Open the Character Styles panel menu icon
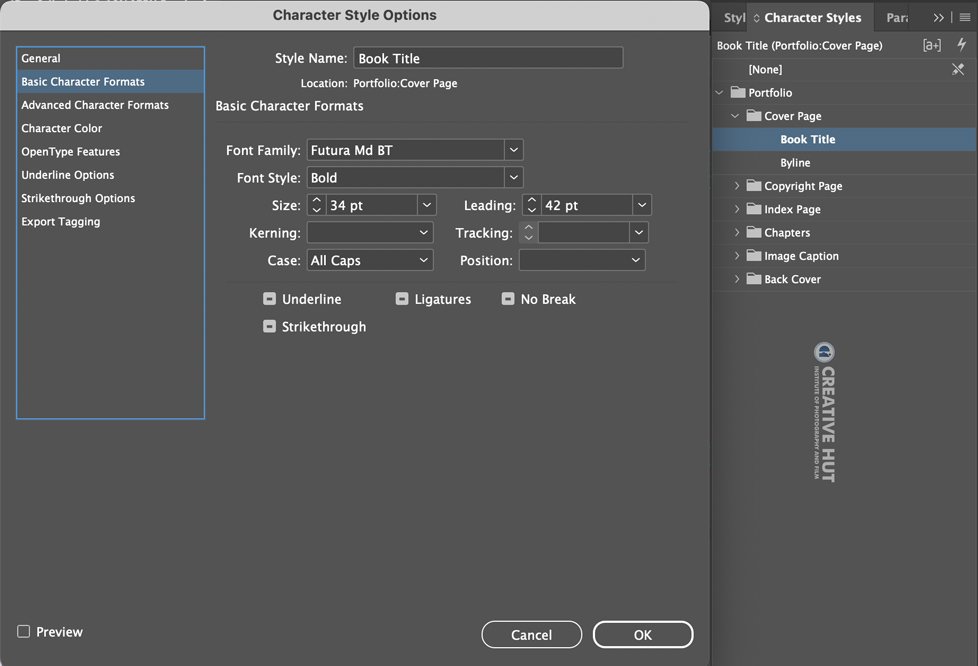Viewport: 978px width, 666px height. pyautogui.click(x=965, y=17)
